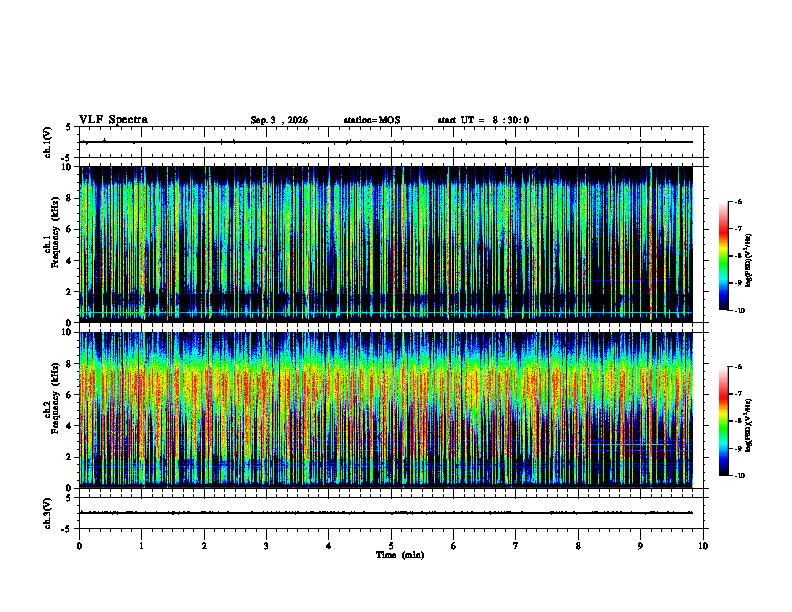
Task: Click the Time (min) axis label
Action: (400, 555)
